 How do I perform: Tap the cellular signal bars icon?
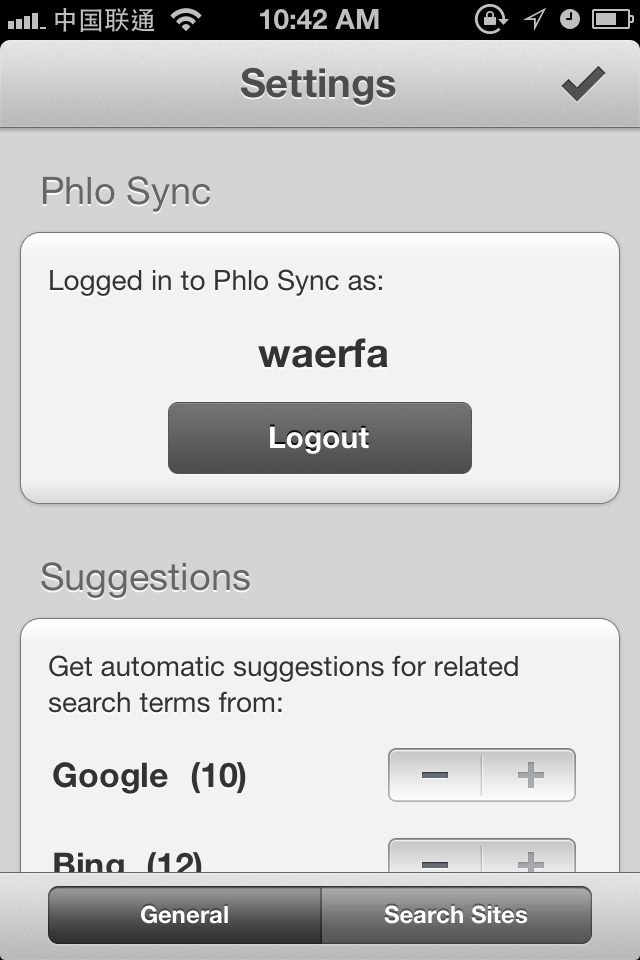(x=26, y=22)
